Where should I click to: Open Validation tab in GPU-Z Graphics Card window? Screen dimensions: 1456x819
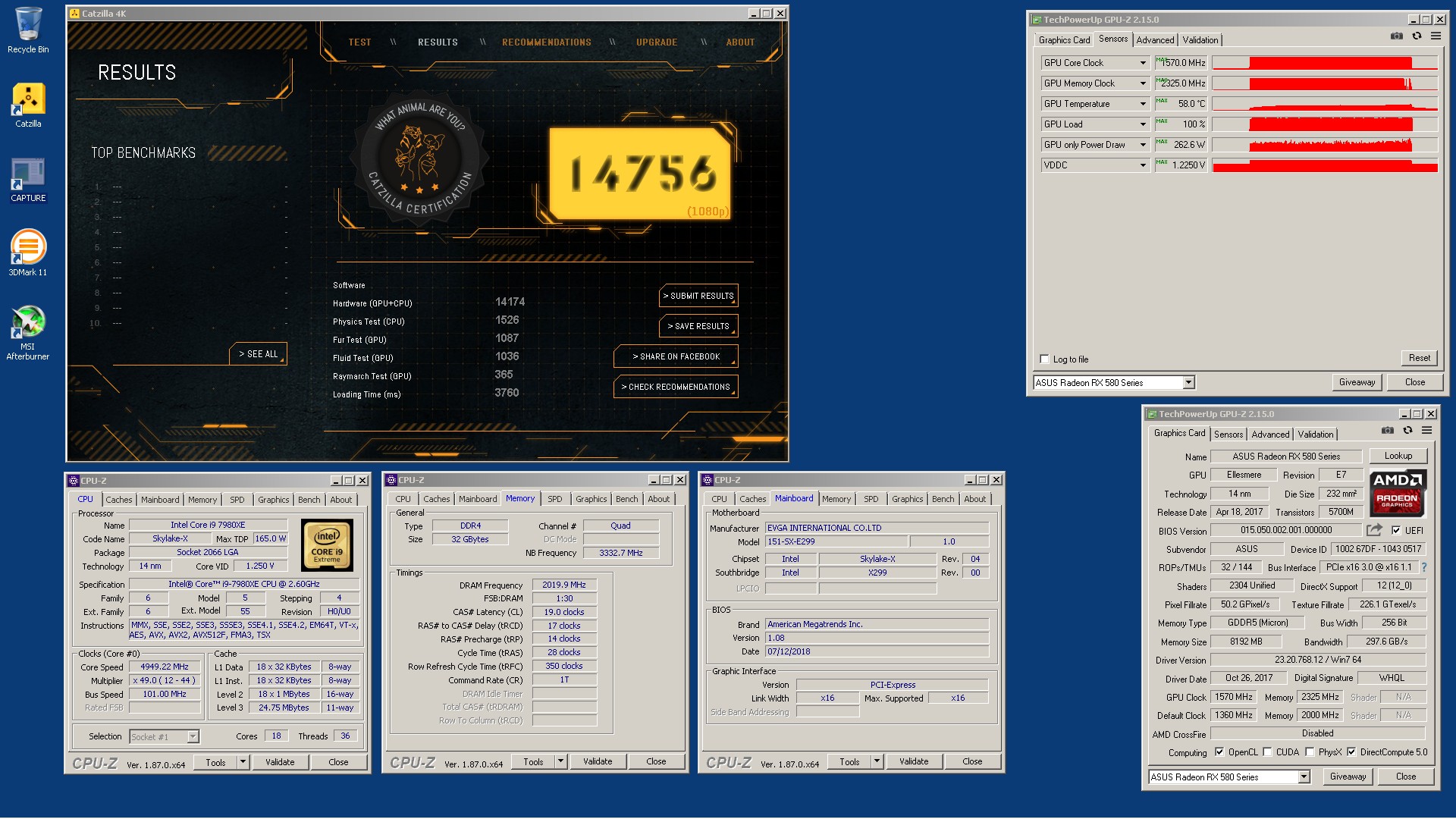[1316, 435]
